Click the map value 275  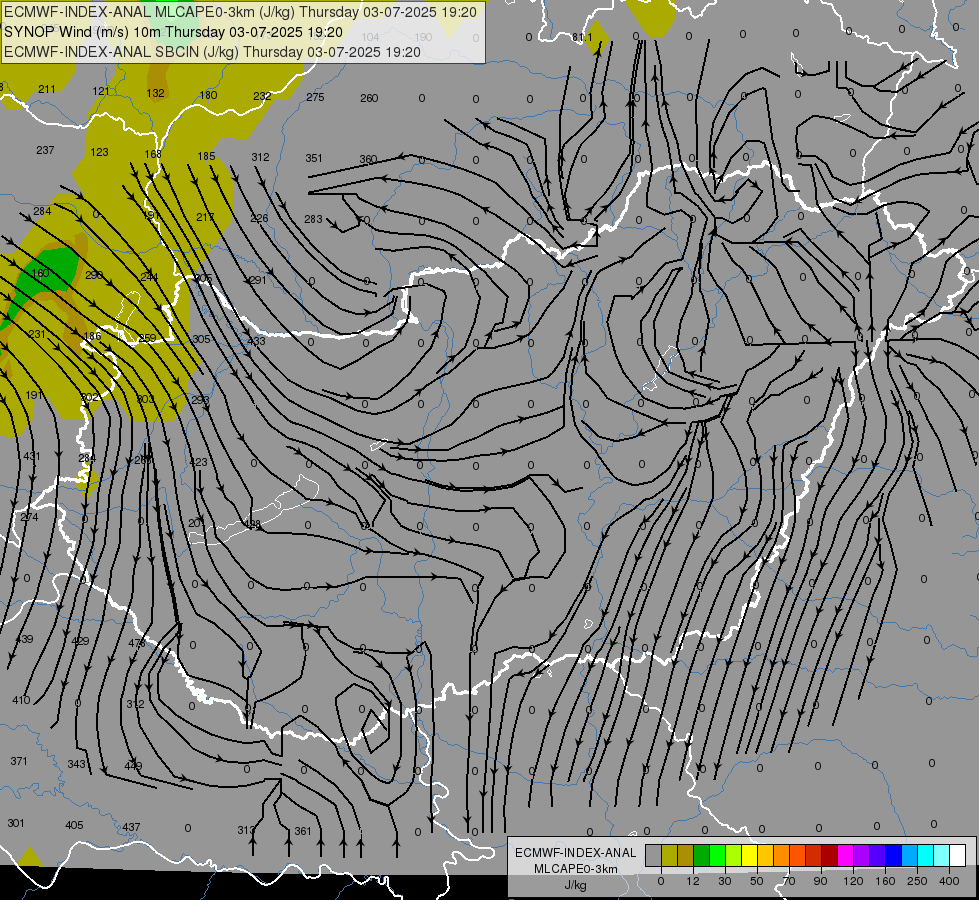315,97
